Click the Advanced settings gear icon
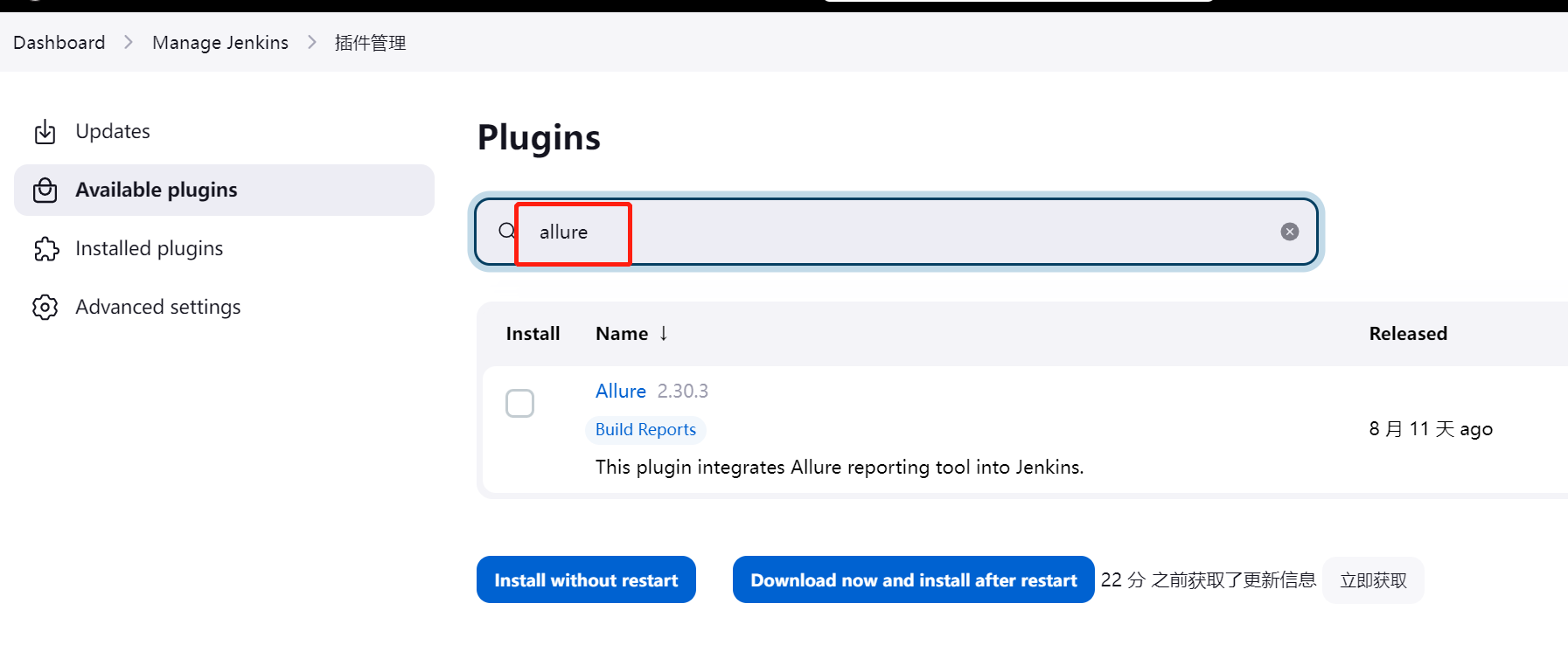1568x652 pixels. (45, 308)
